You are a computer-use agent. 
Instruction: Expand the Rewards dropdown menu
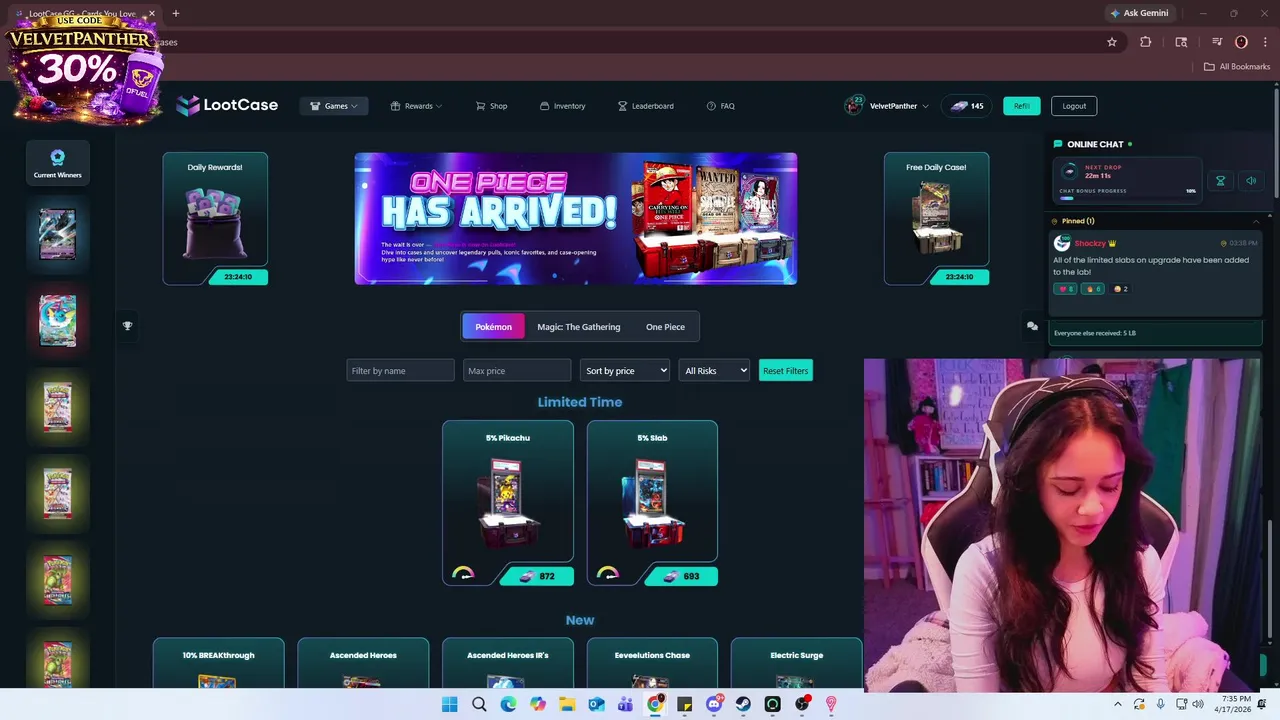[416, 106]
